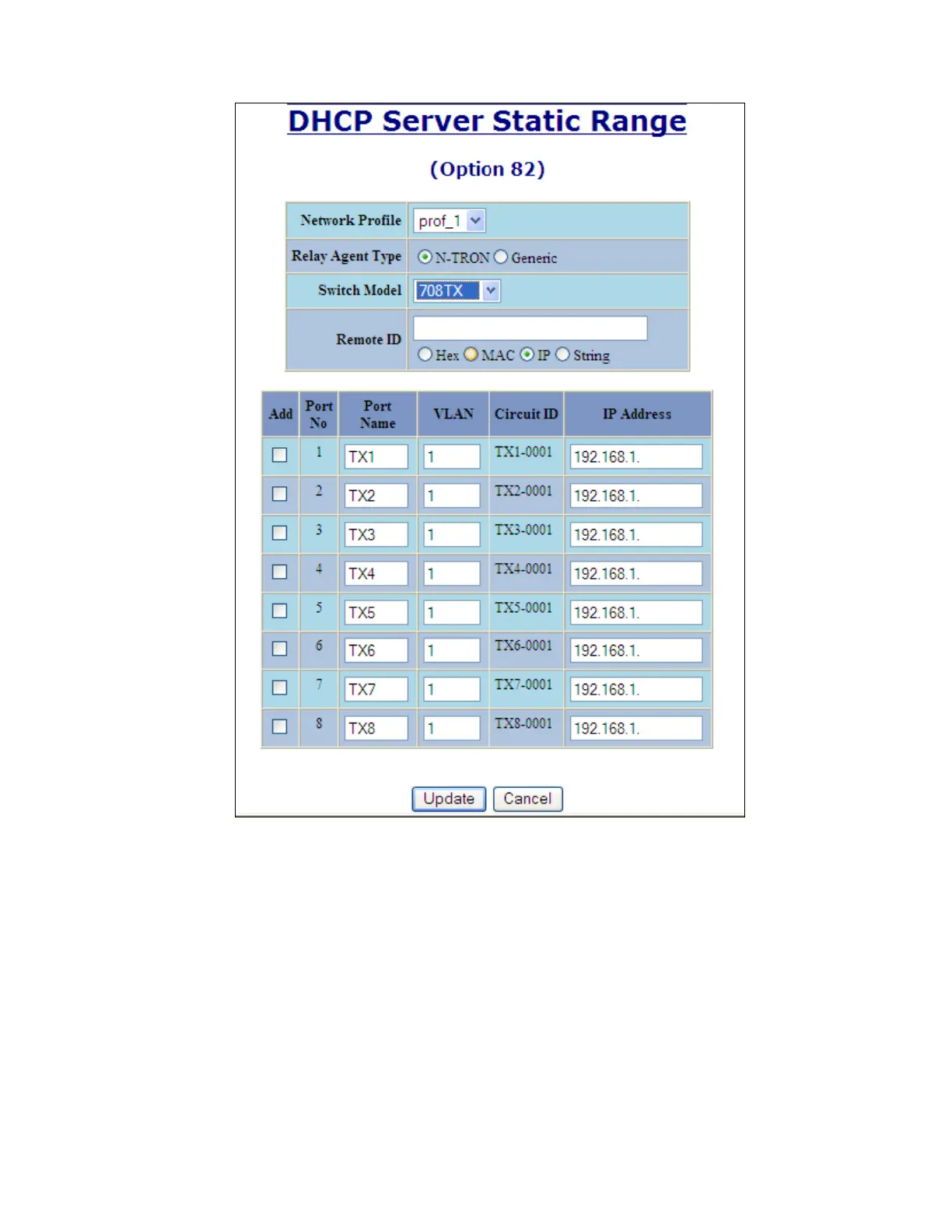Click the VLAN field in port 4 row

tap(452, 573)
